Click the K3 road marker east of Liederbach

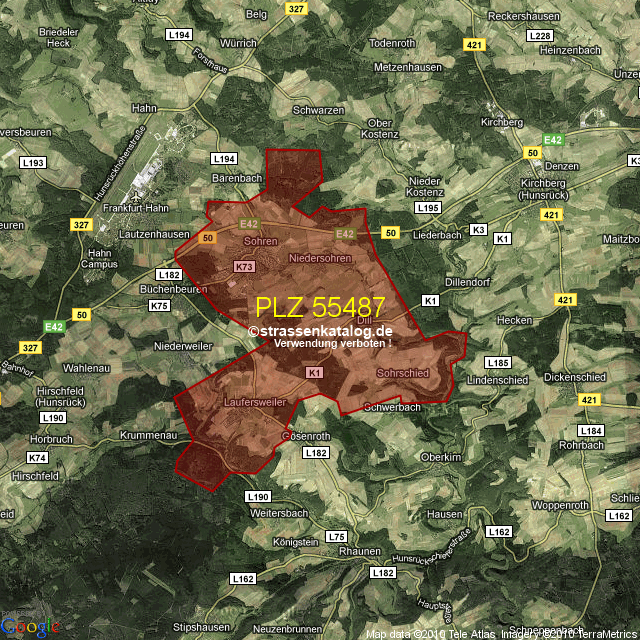pyautogui.click(x=478, y=230)
